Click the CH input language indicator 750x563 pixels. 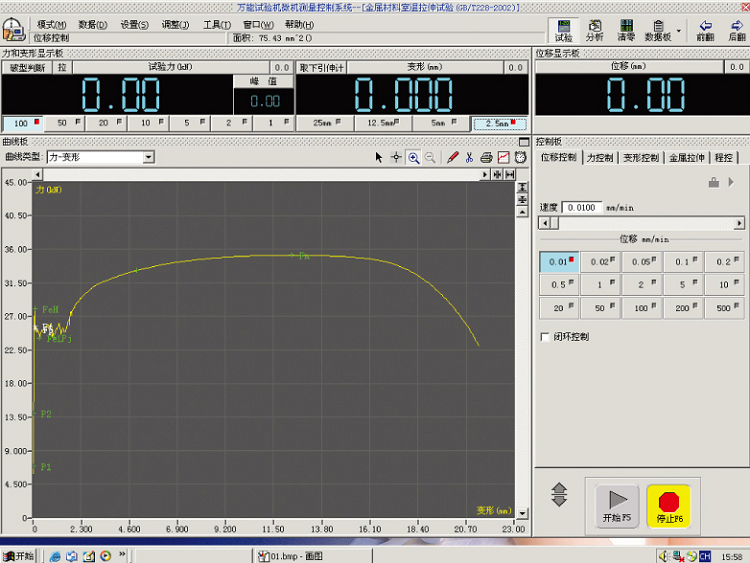[x=705, y=556]
